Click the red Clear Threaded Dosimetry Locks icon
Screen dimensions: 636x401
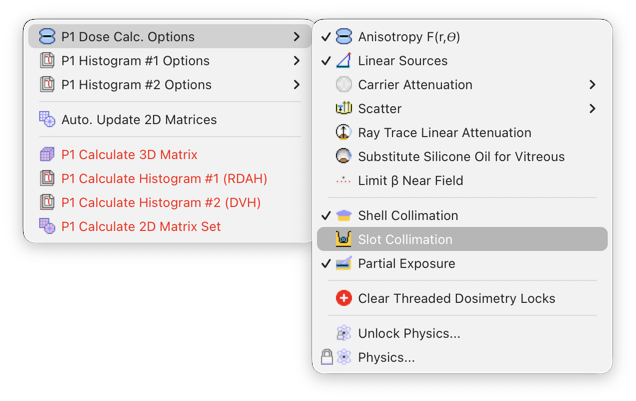tap(344, 298)
